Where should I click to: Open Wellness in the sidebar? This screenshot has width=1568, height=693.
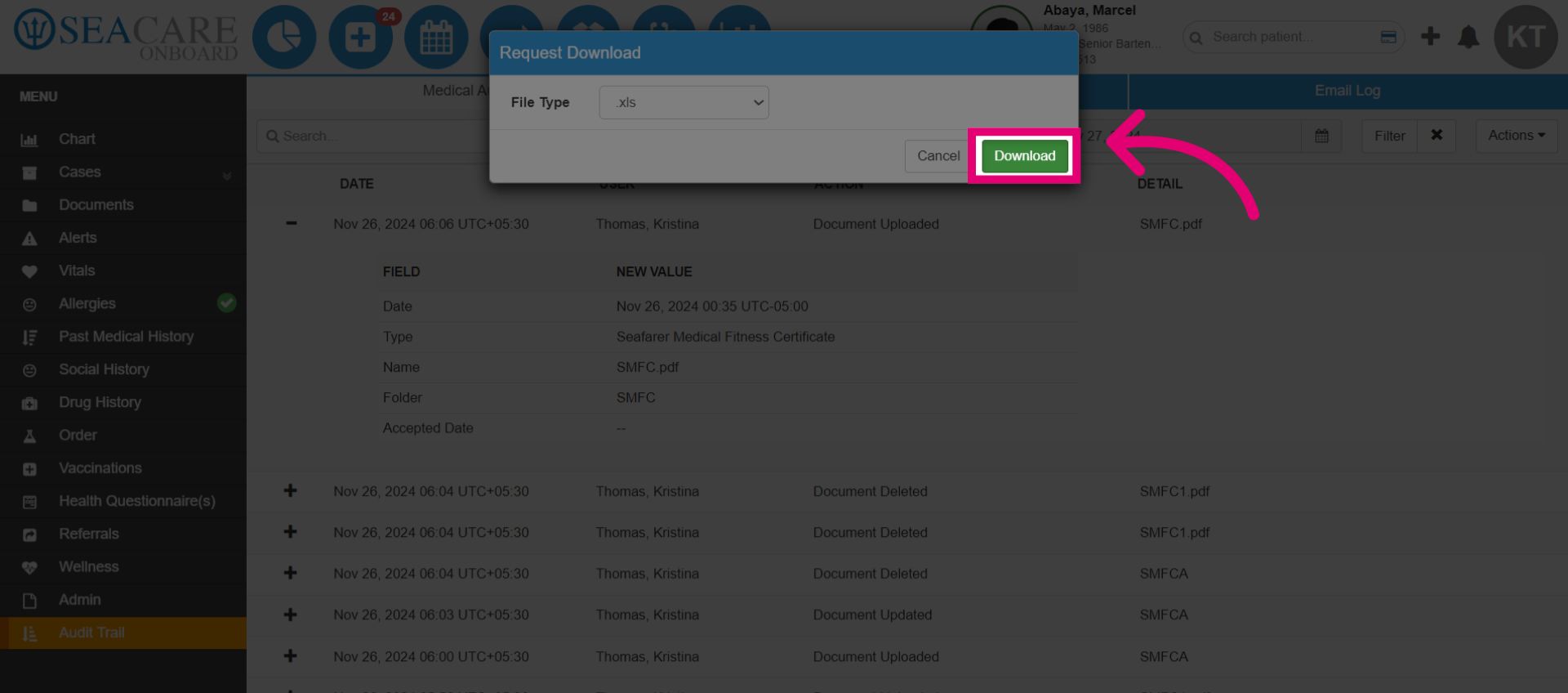88,566
